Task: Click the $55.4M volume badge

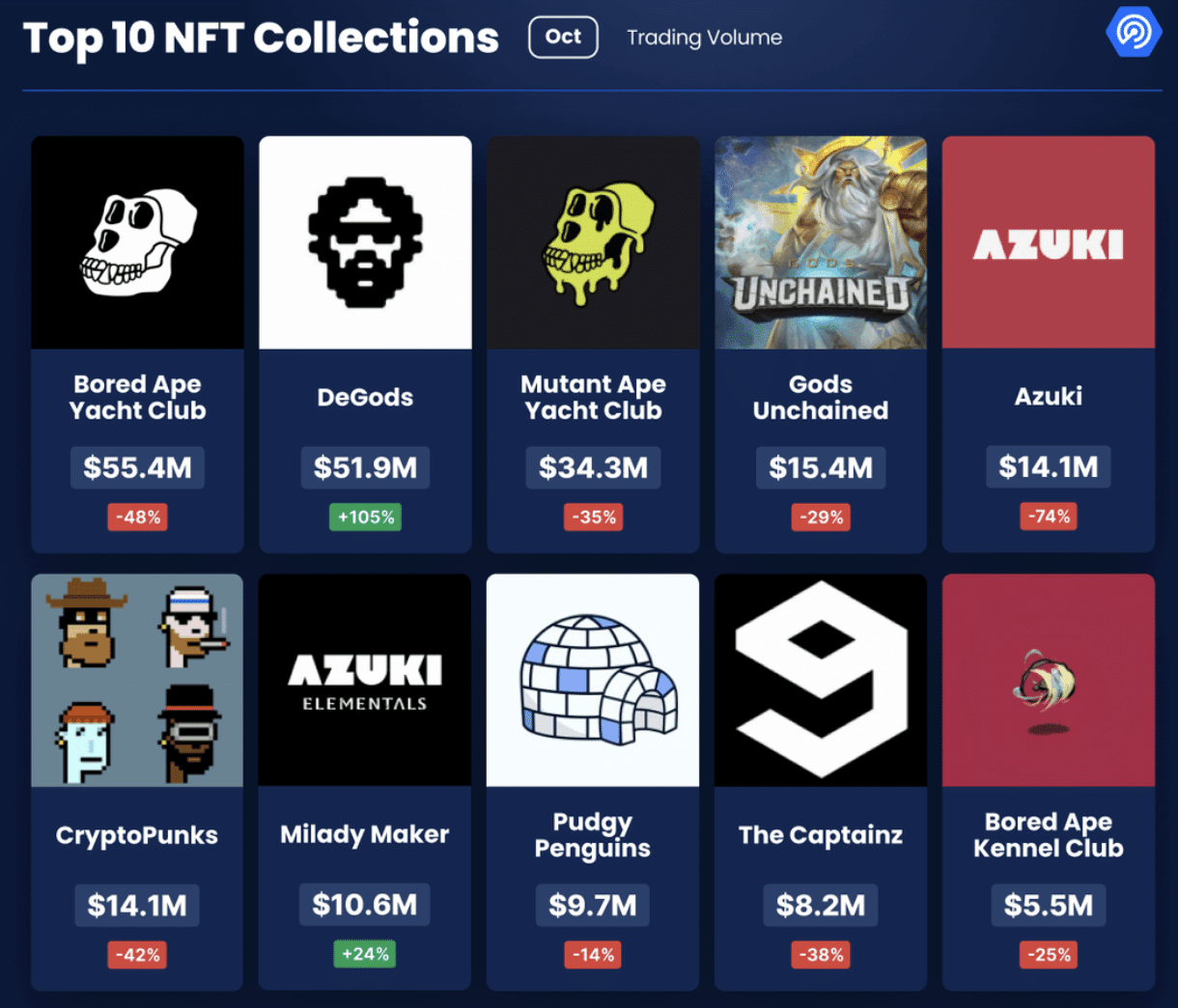Action: (x=137, y=467)
